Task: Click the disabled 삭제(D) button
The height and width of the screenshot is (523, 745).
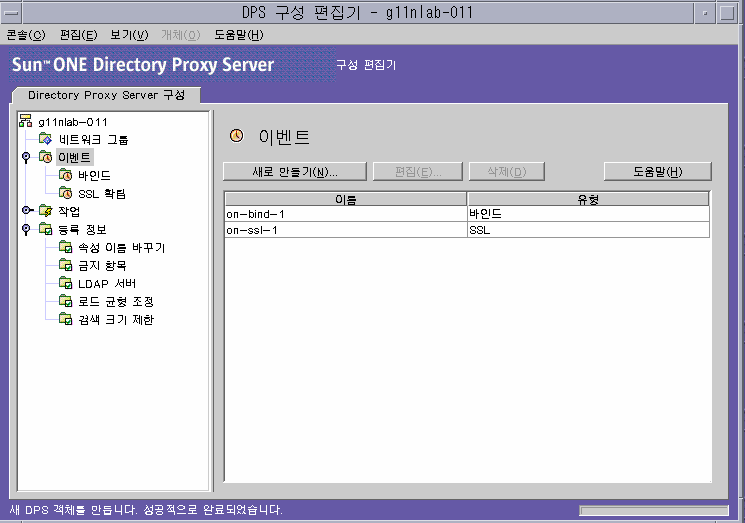Action: coord(506,171)
